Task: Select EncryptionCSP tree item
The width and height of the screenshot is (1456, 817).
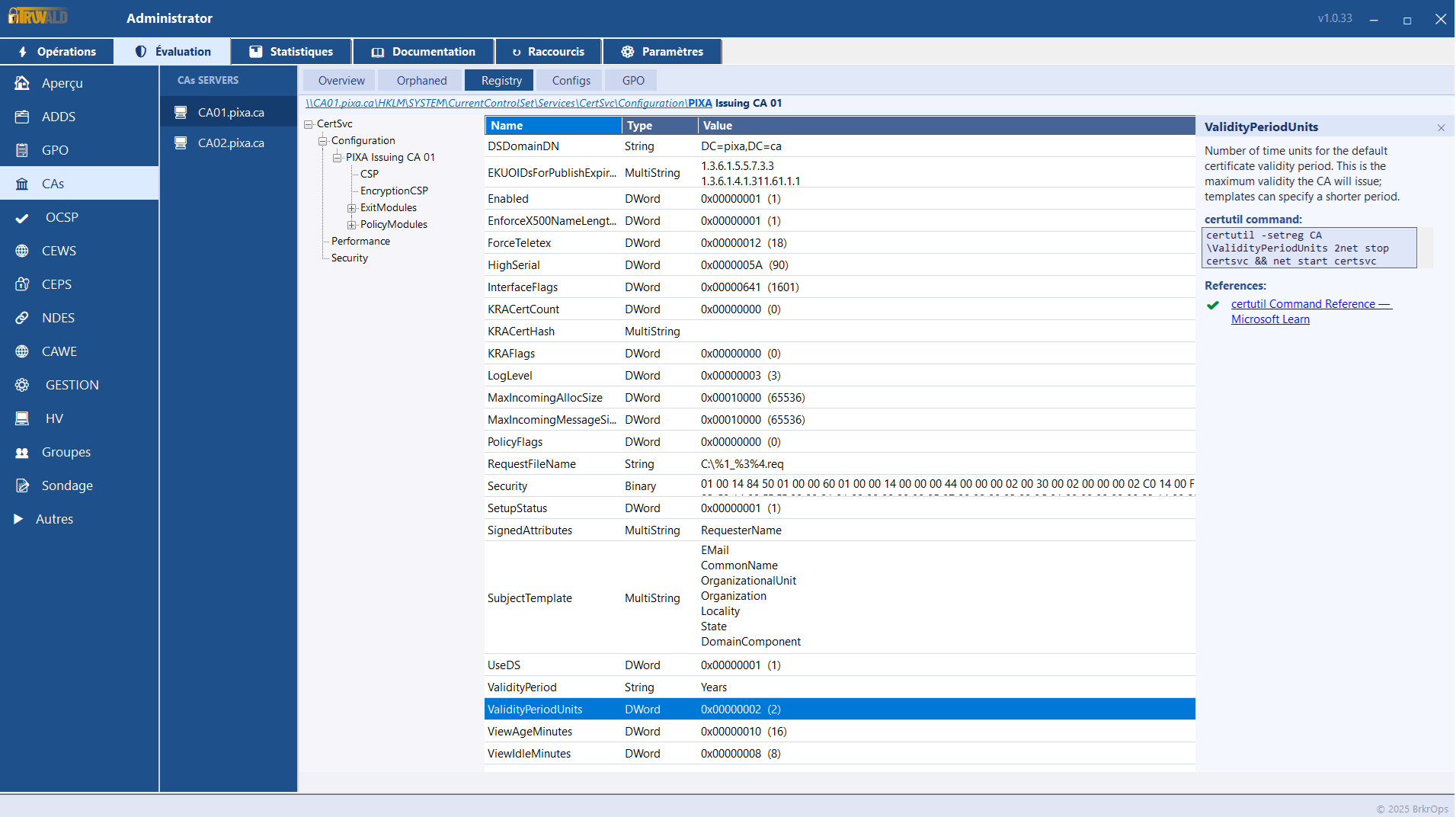Action: click(394, 191)
